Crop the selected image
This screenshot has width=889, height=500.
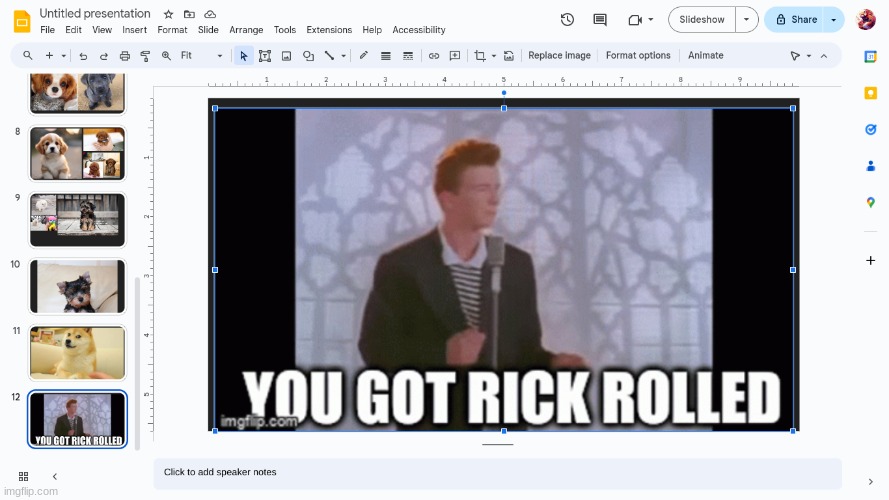(x=480, y=56)
